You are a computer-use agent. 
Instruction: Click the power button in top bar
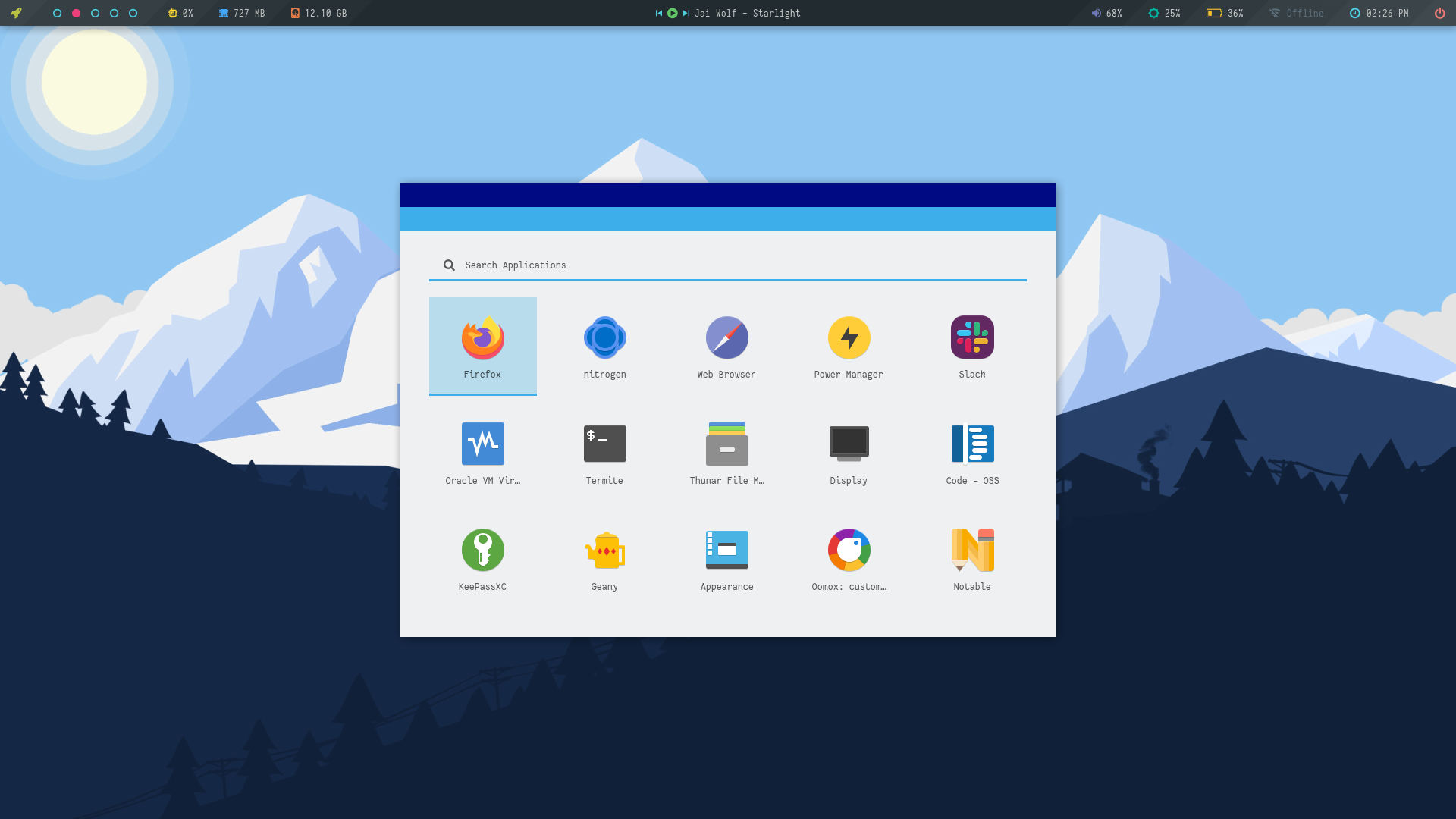pyautogui.click(x=1439, y=13)
